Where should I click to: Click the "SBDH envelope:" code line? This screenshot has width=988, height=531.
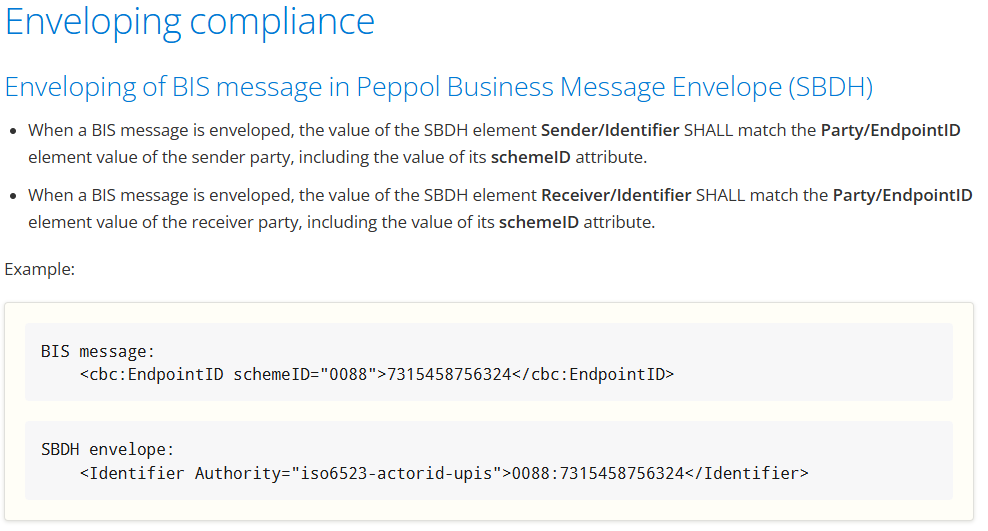[x=107, y=450]
